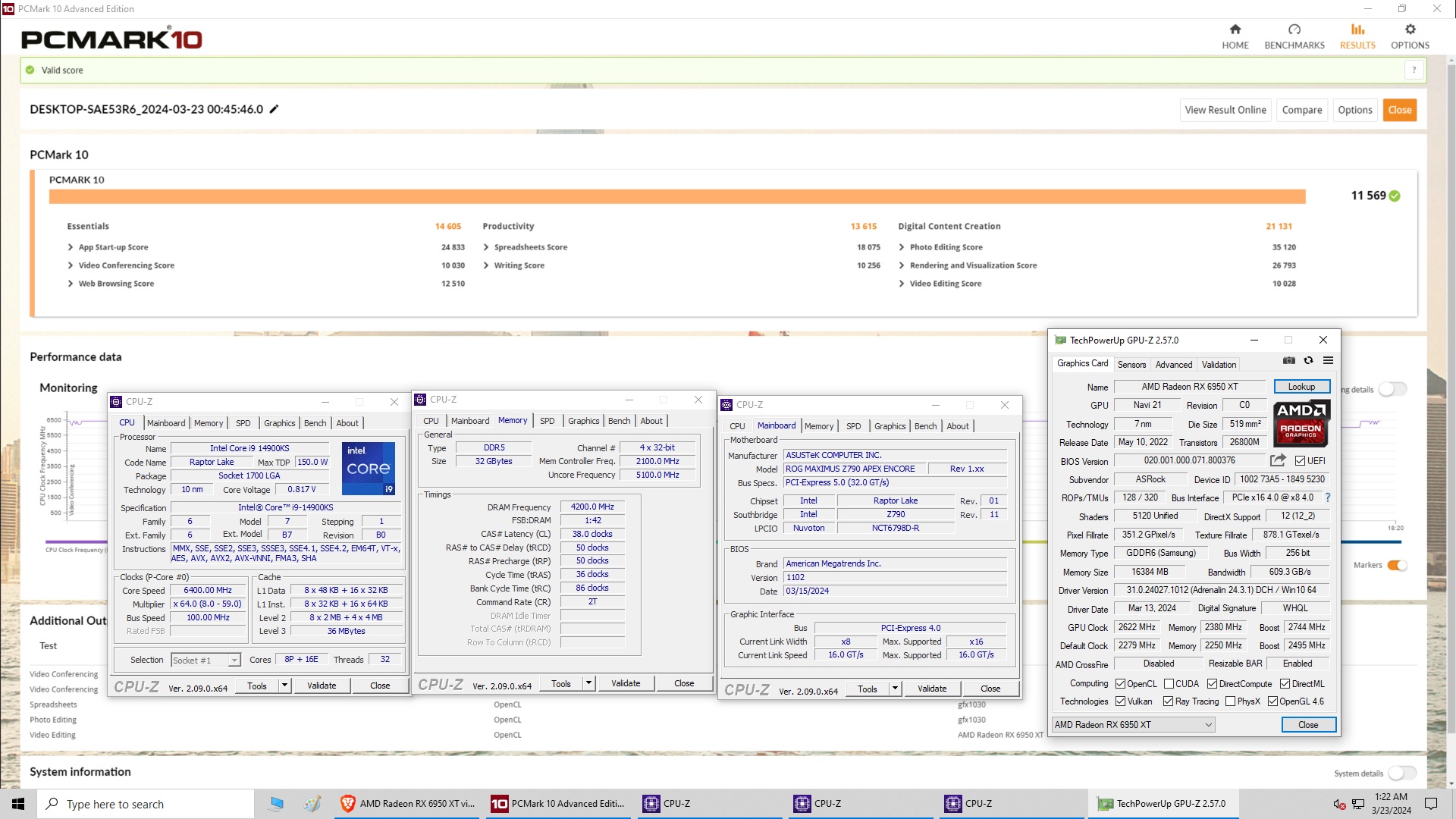
Task: Refresh GPU-Z data with refresh icon
Action: [x=1308, y=361]
